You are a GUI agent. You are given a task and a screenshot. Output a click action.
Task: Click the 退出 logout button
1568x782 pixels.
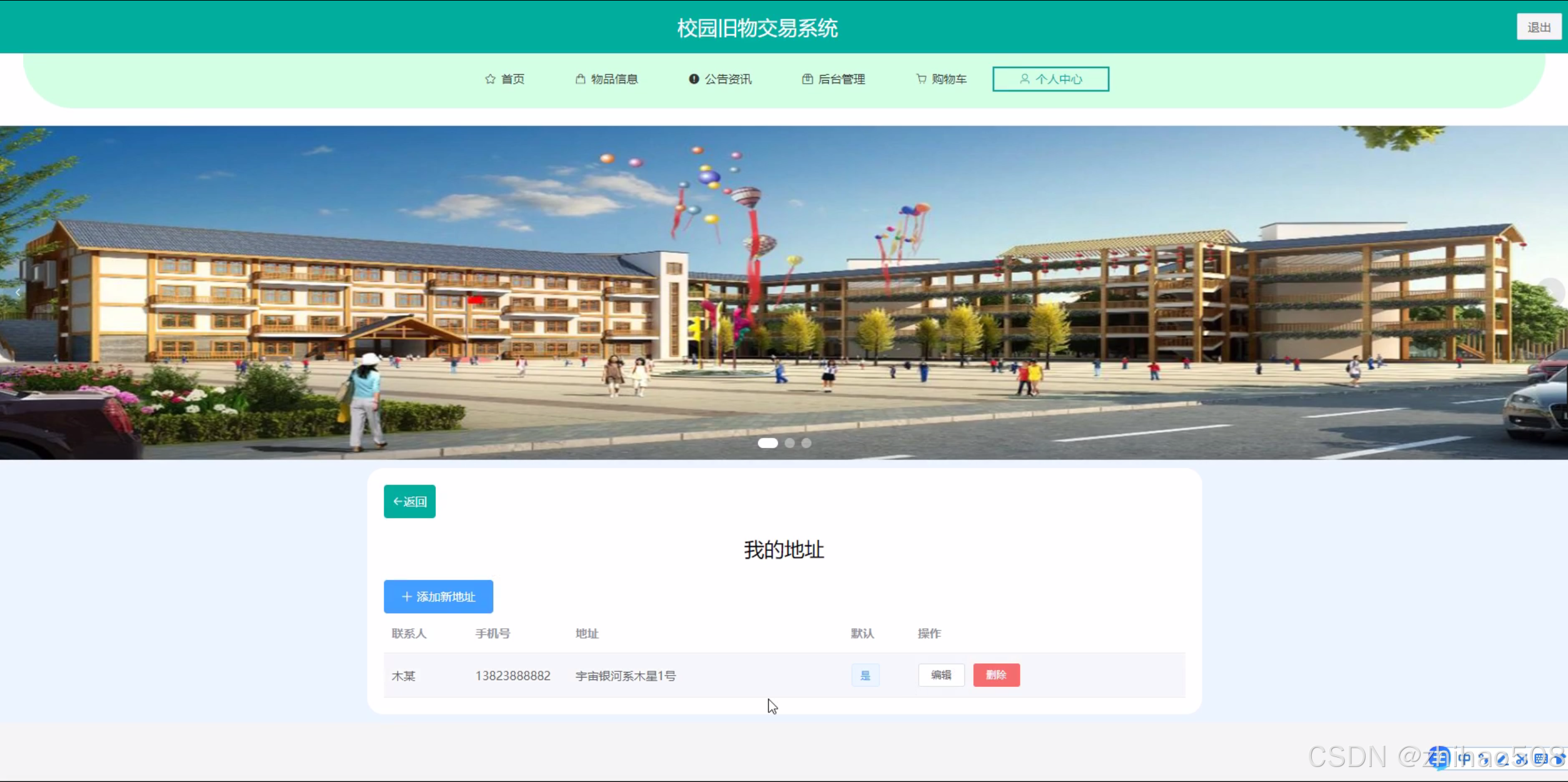point(1538,27)
